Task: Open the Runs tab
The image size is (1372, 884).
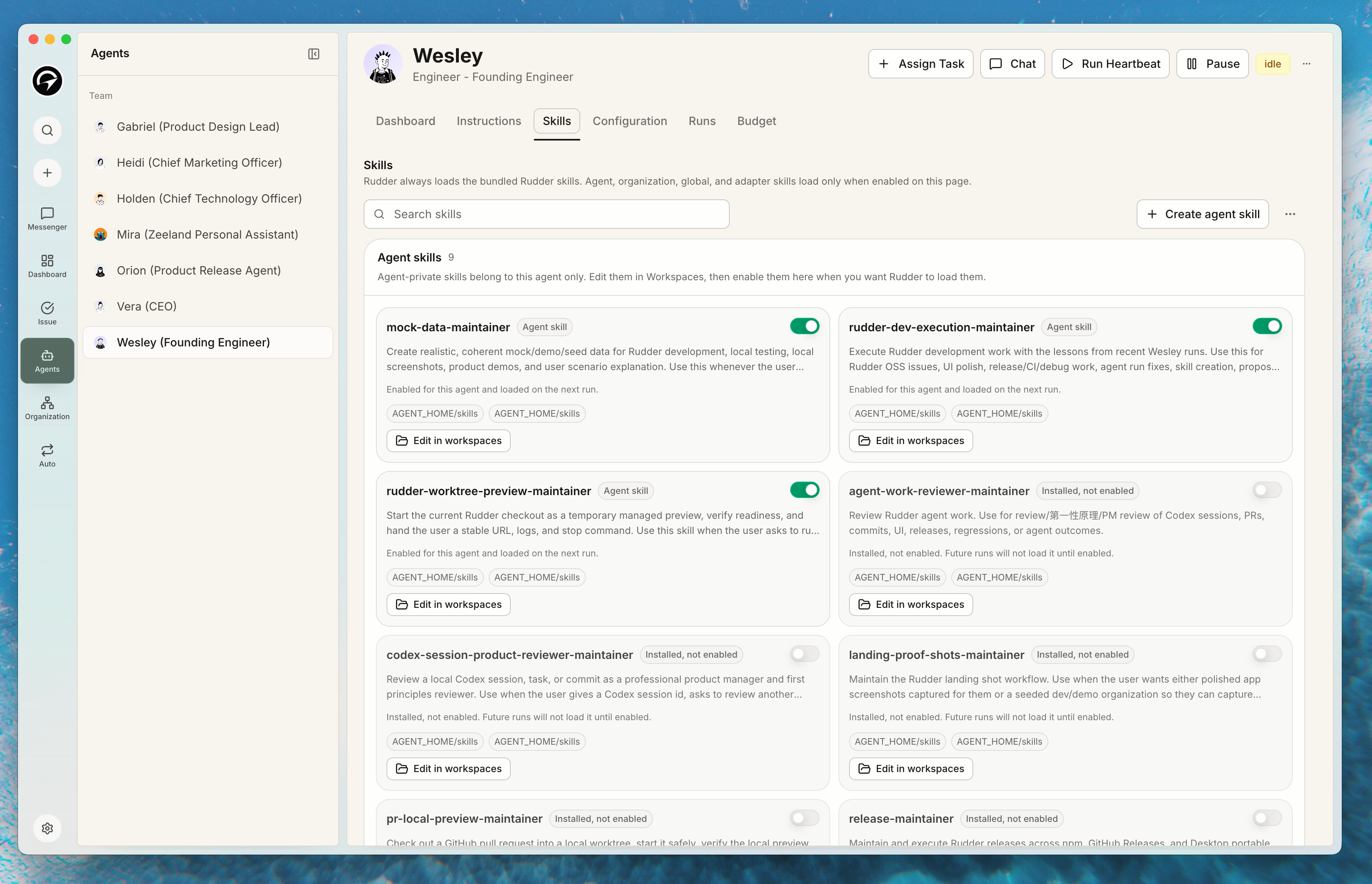Action: click(x=702, y=121)
